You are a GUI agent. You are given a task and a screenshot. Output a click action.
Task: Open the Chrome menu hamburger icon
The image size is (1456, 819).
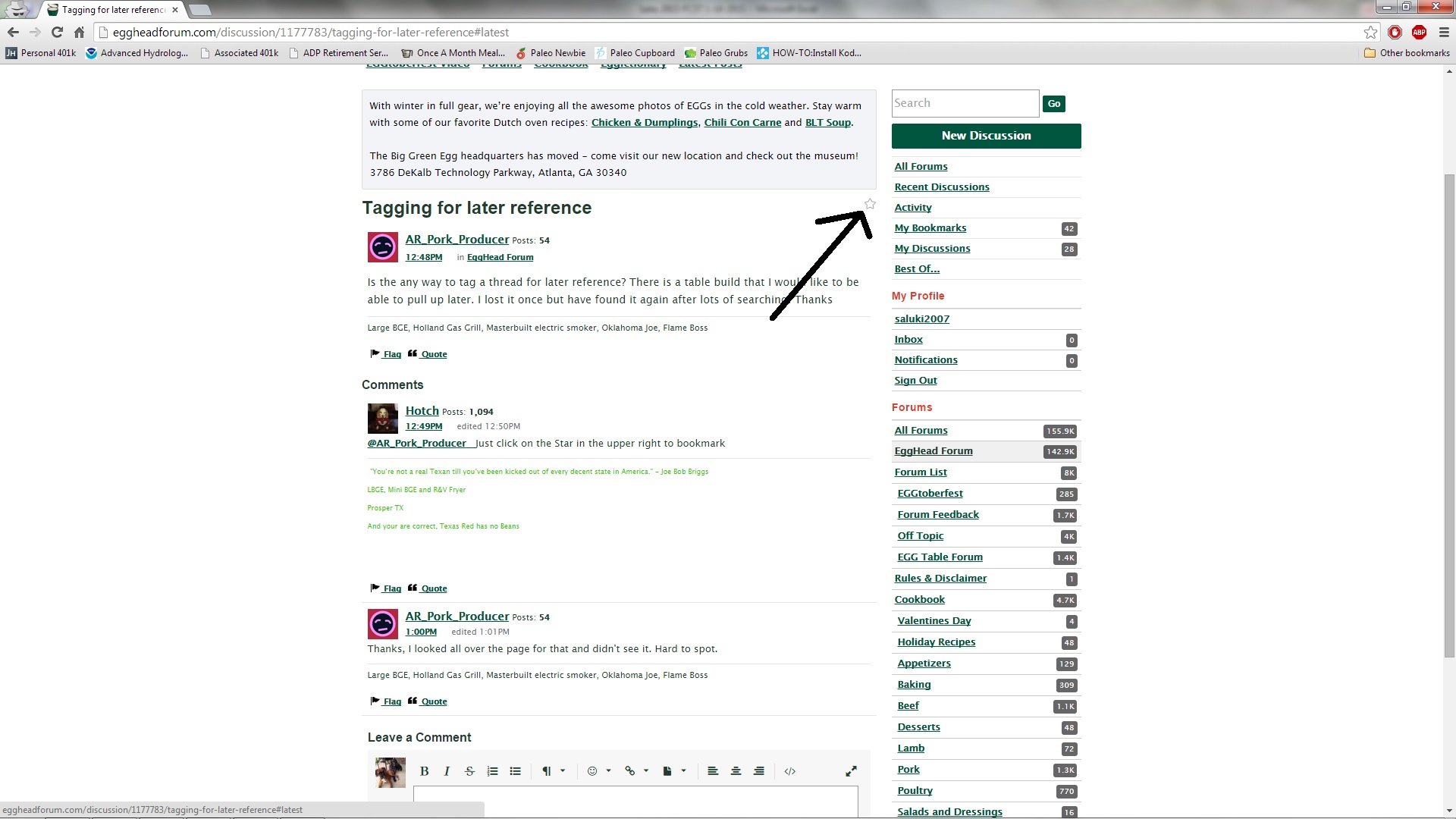coord(1444,32)
